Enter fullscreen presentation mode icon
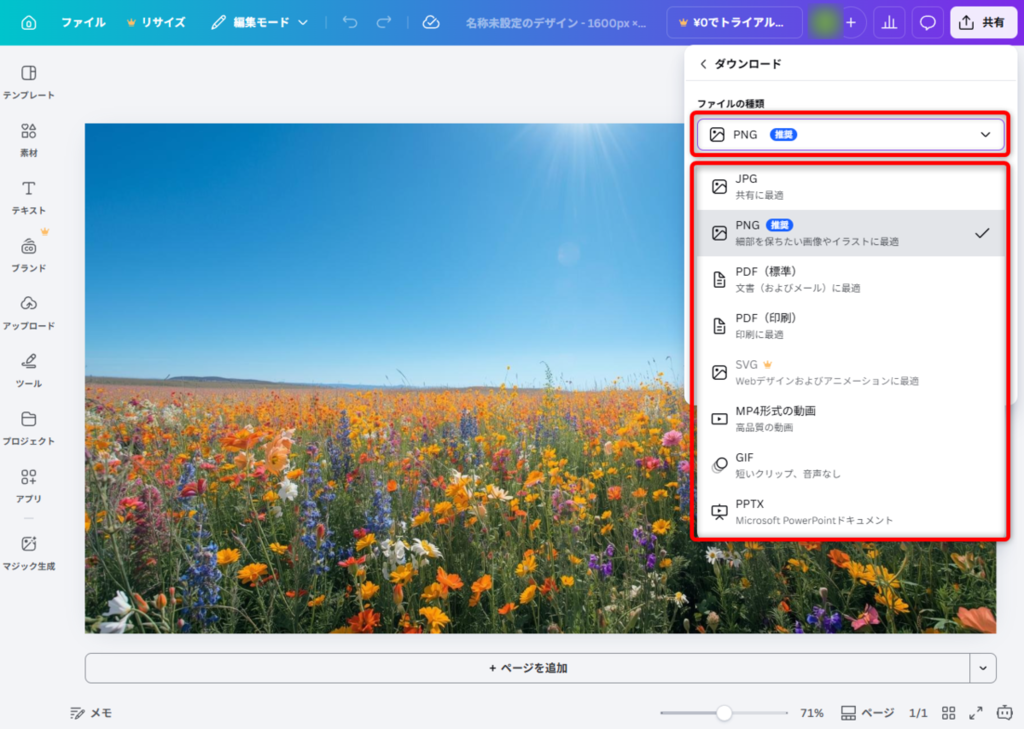Image resolution: width=1024 pixels, height=729 pixels. click(976, 713)
